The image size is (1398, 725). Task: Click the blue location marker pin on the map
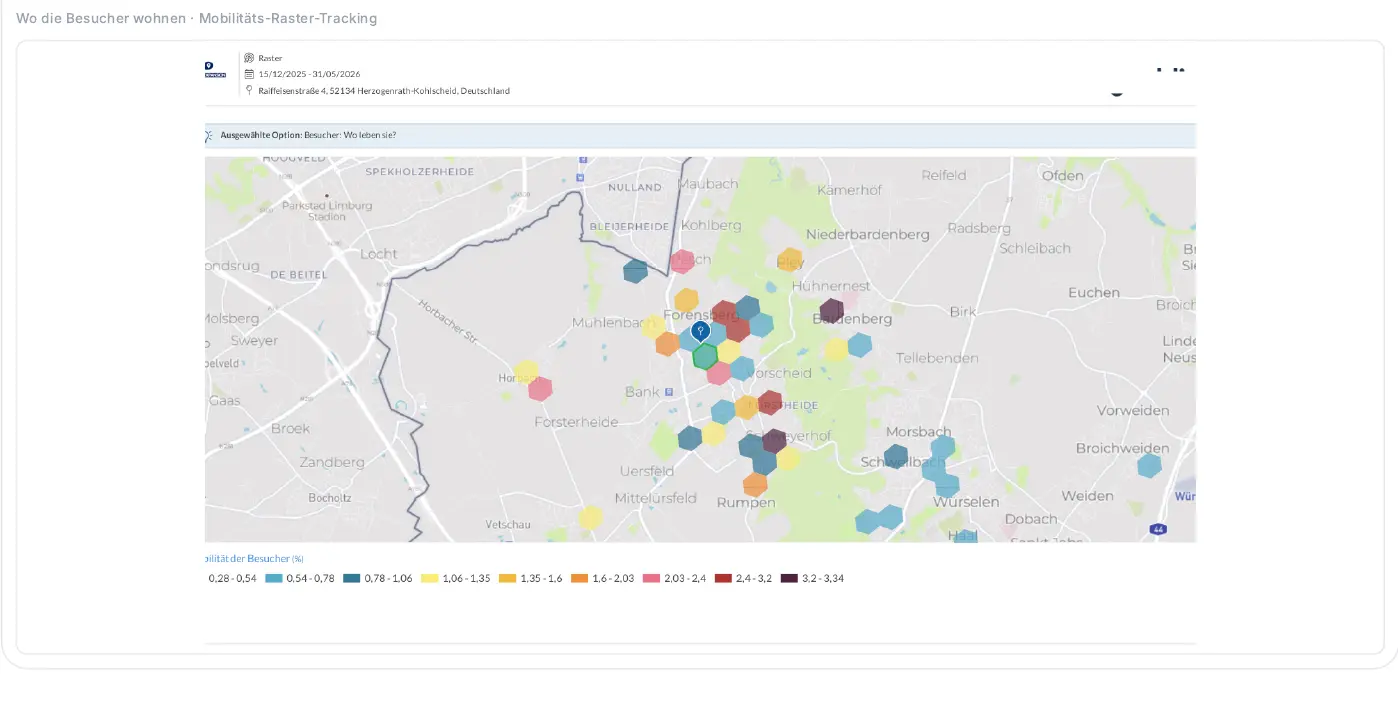click(701, 331)
